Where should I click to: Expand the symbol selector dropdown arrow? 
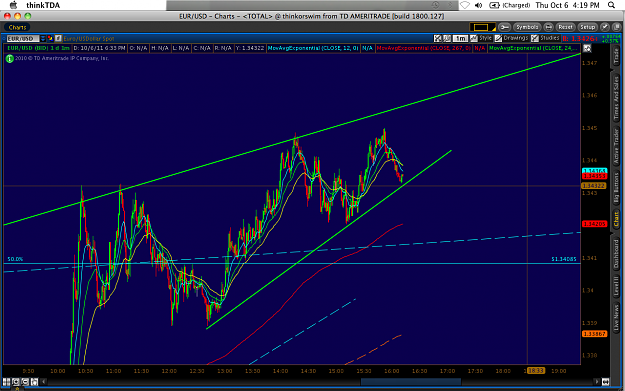coord(43,38)
